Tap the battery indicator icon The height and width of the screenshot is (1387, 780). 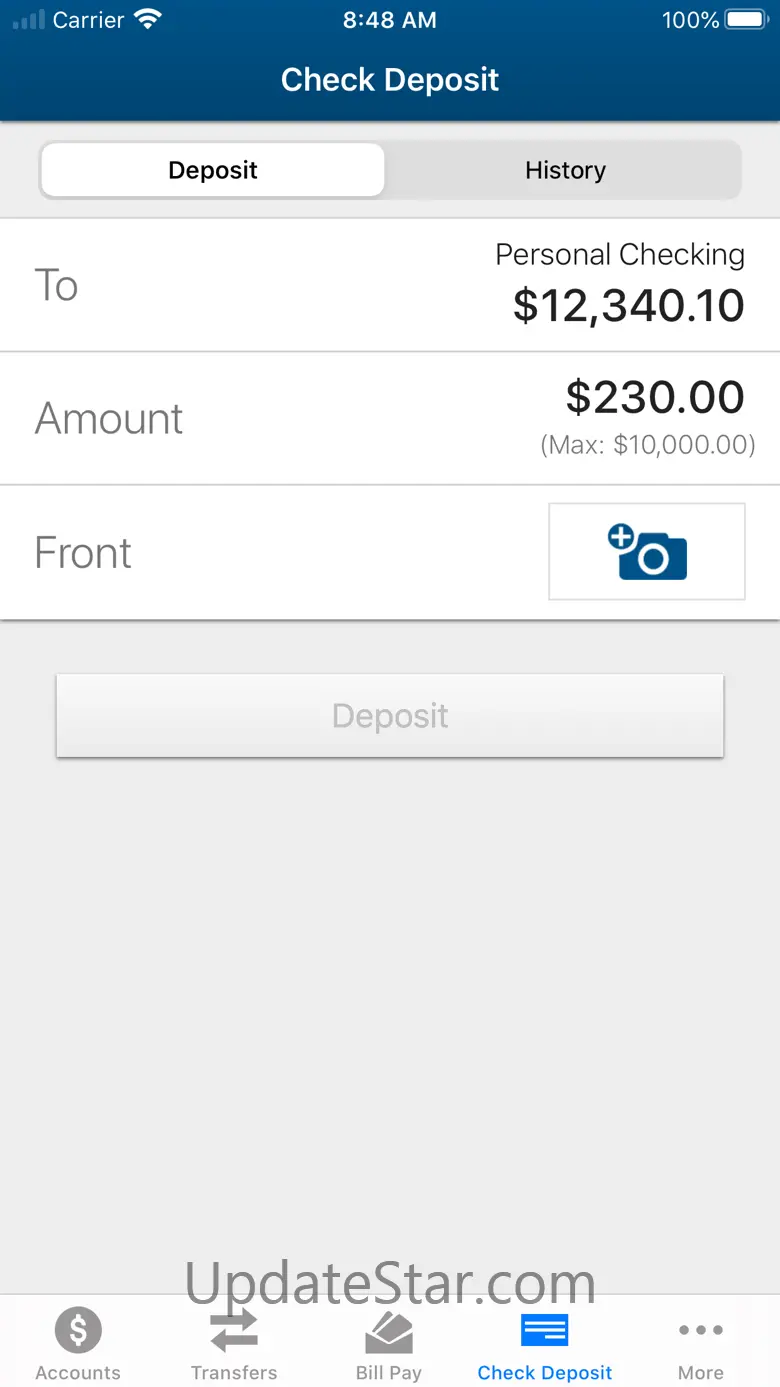point(745,20)
